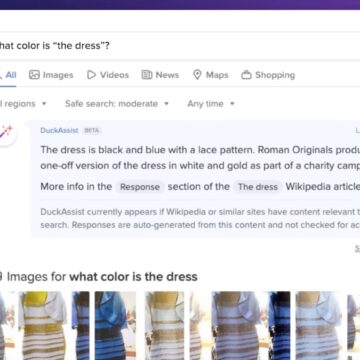Open the dress thumbnail with blue jacket
Image resolution: width=360 pixels, height=360 pixels.
115,326
